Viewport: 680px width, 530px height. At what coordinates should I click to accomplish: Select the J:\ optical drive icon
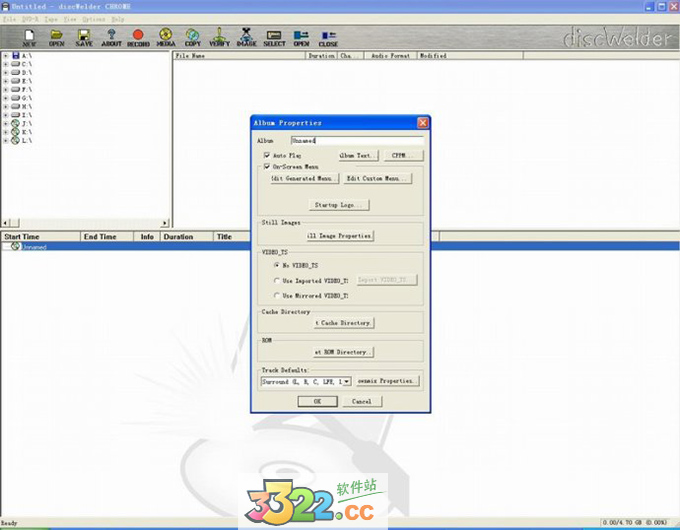point(15,124)
